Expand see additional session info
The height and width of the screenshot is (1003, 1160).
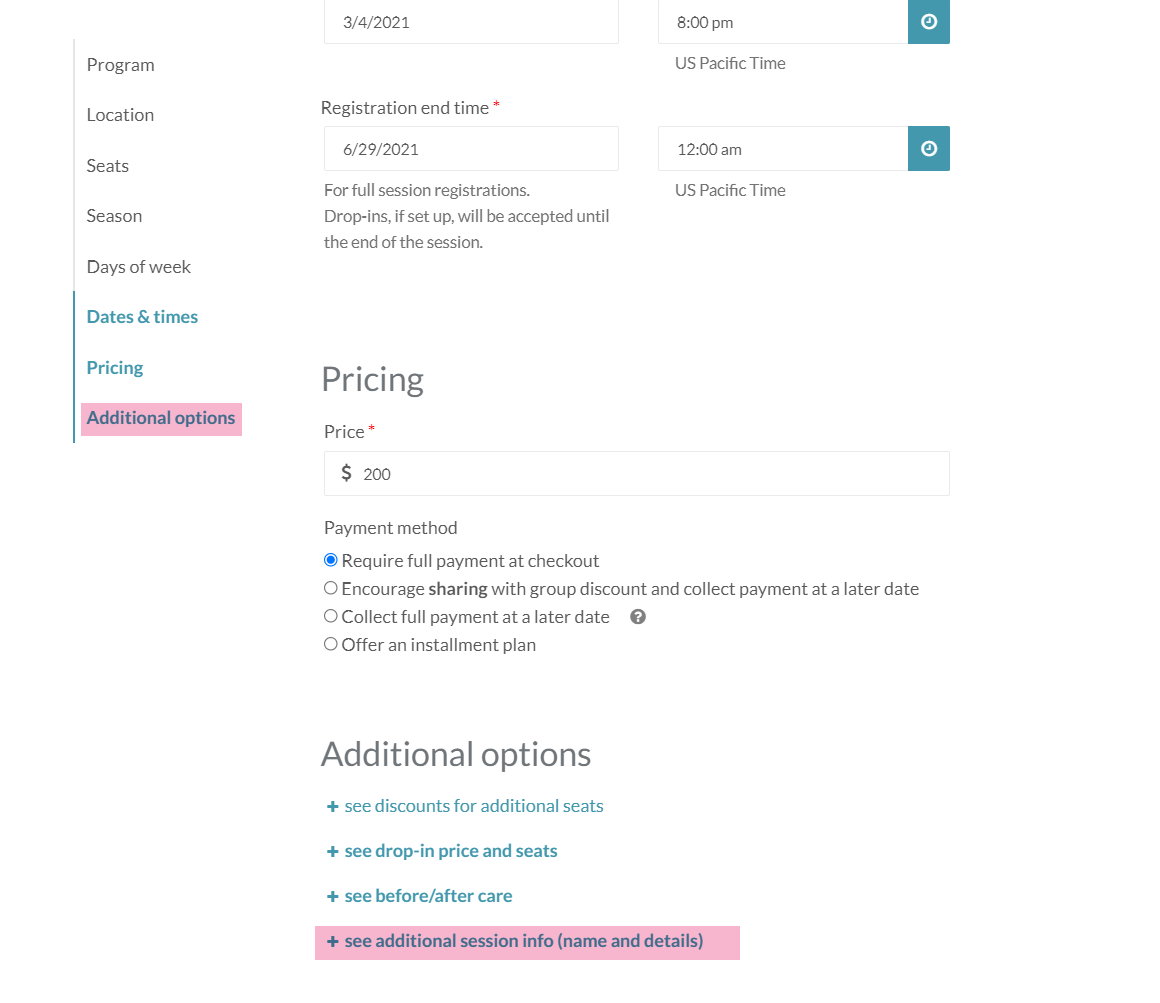click(523, 941)
